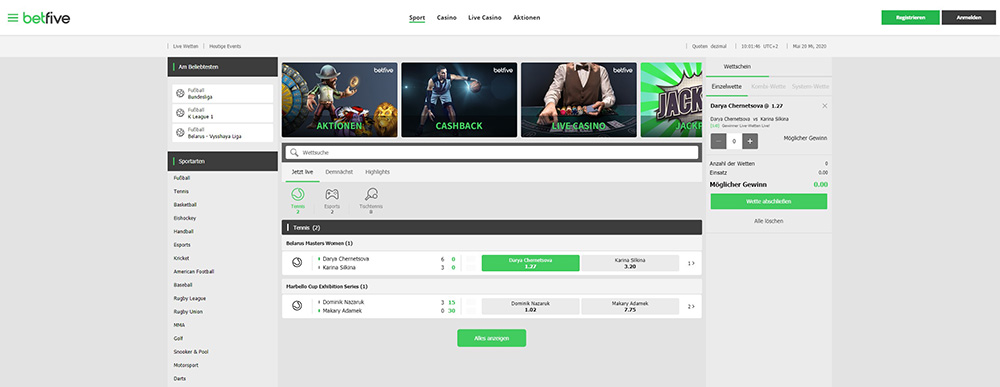Viewport: 1000px width, 387px height.
Task: Open the Live Casino promo banner
Action: point(578,99)
